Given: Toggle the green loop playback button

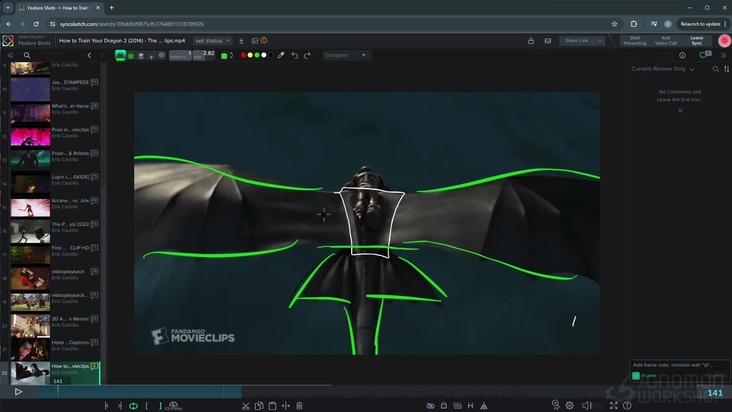Looking at the screenshot, I should [134, 406].
